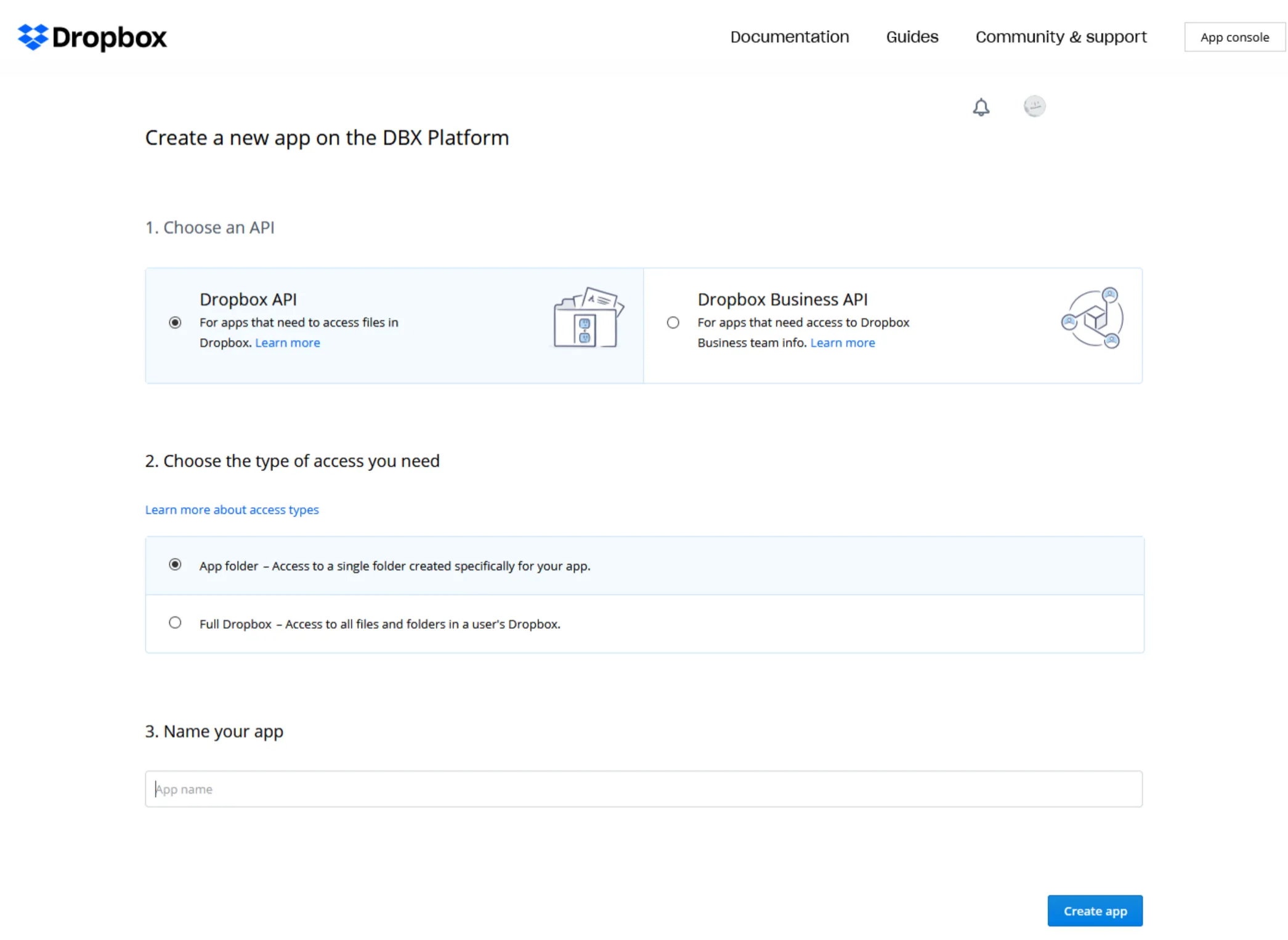
Task: Open the user account avatar menu
Action: (1034, 106)
